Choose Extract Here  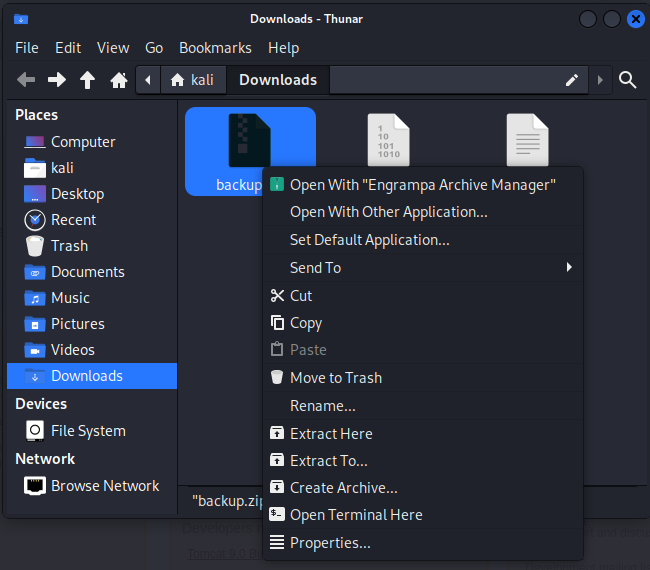423,434
